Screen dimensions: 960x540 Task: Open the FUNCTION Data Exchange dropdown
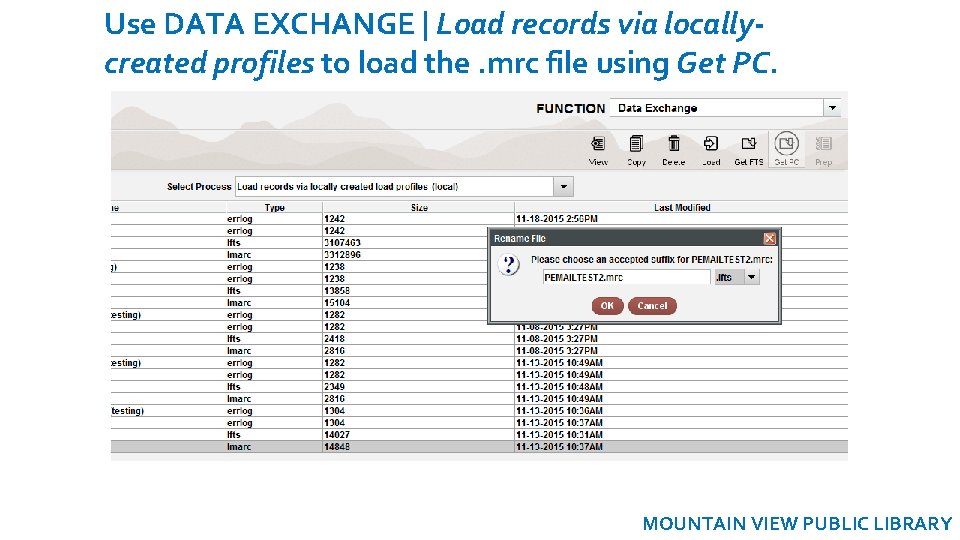(x=832, y=108)
